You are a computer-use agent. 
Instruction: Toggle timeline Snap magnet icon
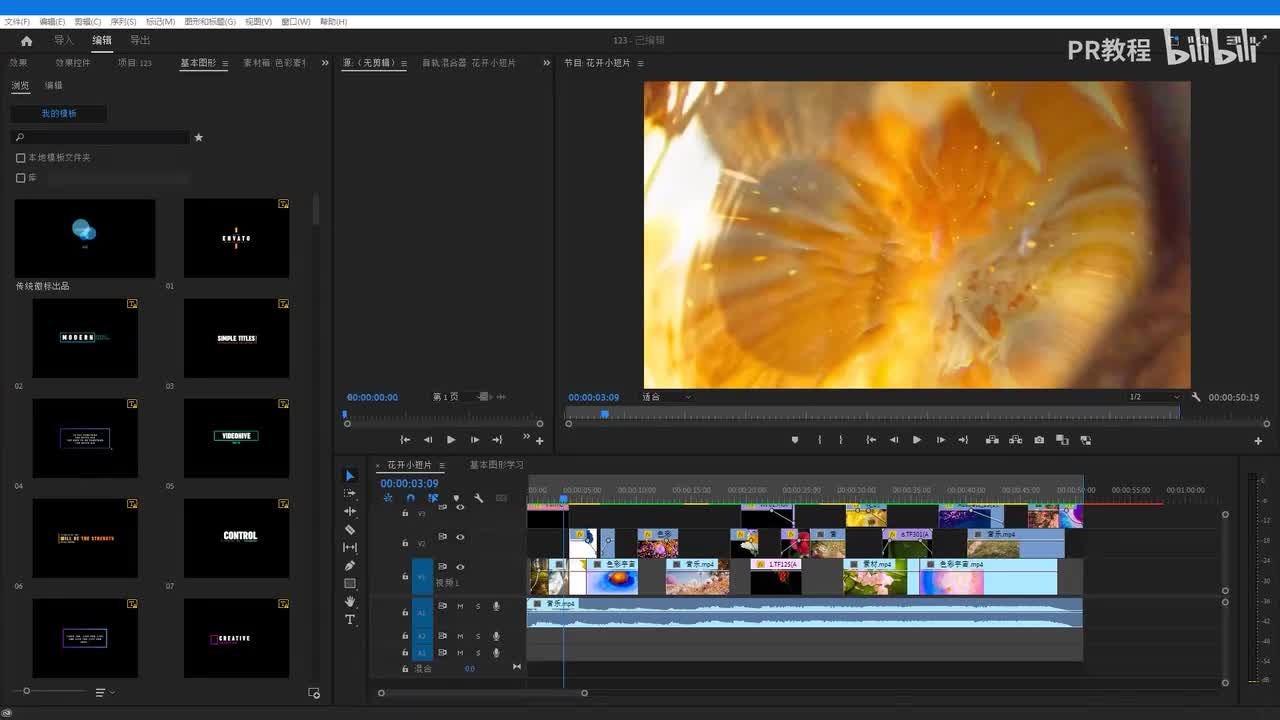[x=410, y=498]
